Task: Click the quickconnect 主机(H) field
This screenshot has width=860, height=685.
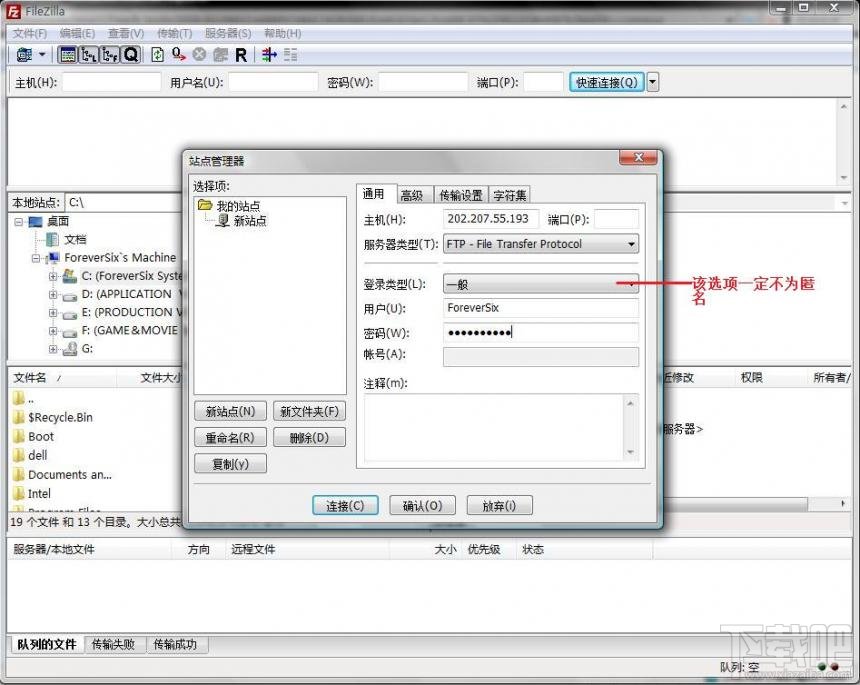Action: coord(111,82)
